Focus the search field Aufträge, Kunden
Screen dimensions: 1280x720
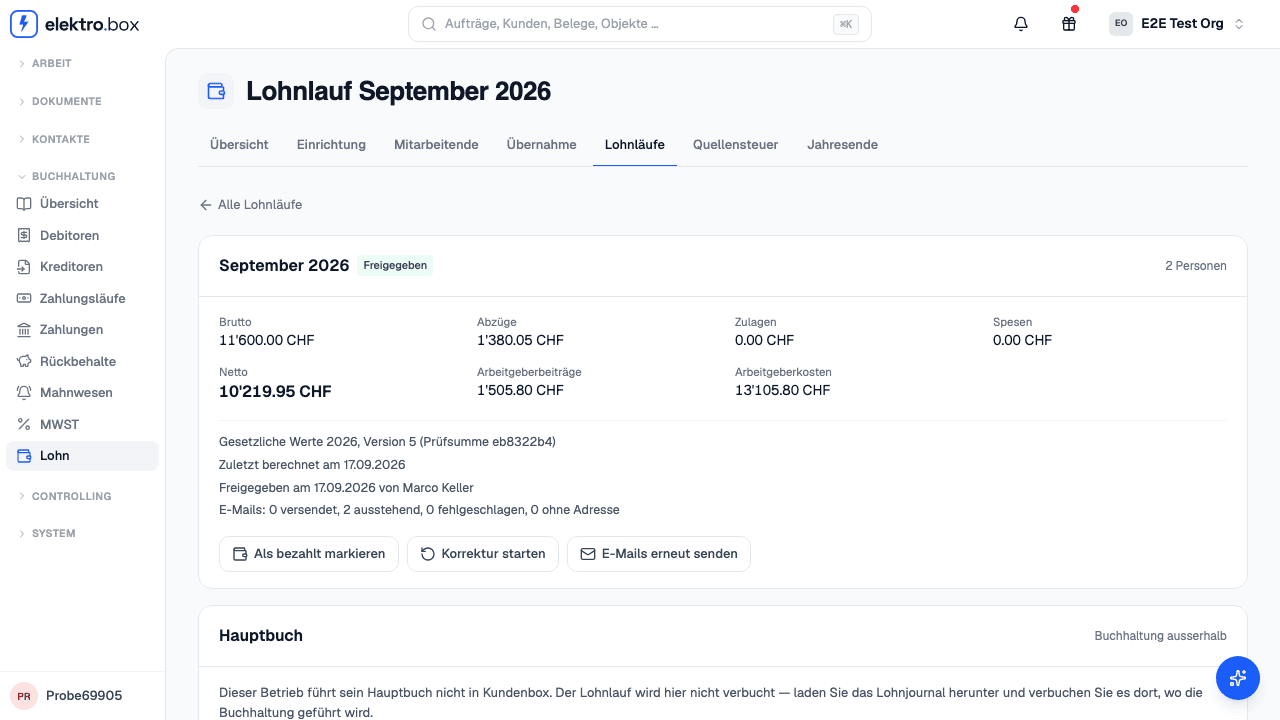640,24
